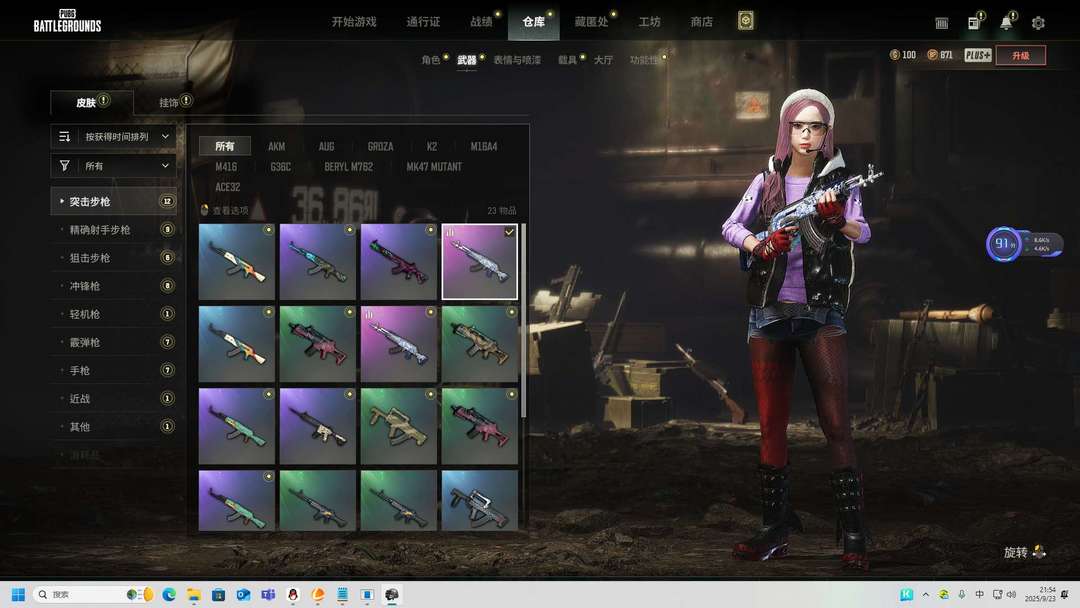Select the 皮肤 tab

(92, 103)
